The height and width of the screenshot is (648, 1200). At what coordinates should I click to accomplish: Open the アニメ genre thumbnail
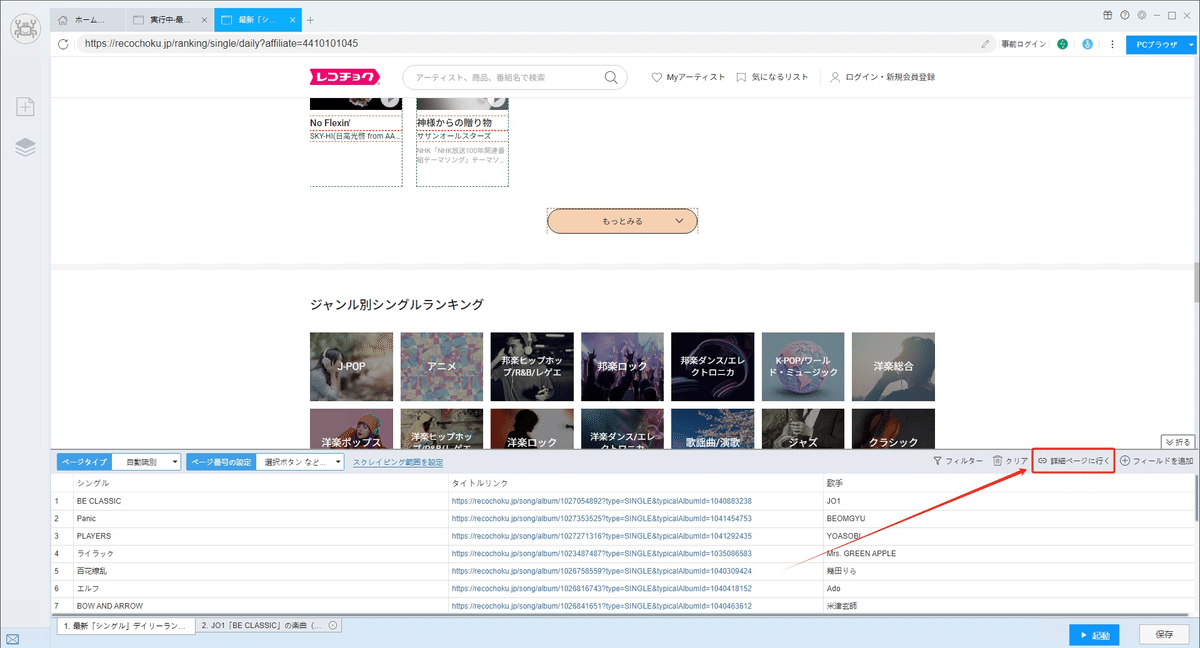(x=441, y=367)
